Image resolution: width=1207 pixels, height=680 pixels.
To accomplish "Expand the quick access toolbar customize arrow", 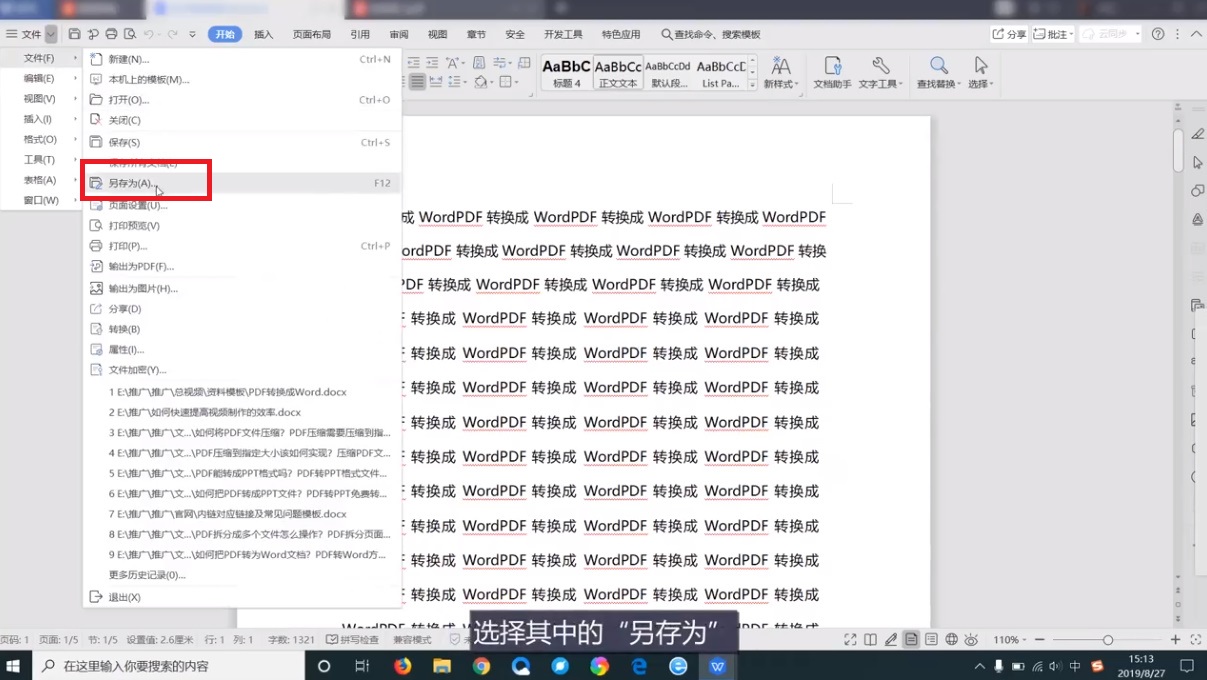I will 193,34.
